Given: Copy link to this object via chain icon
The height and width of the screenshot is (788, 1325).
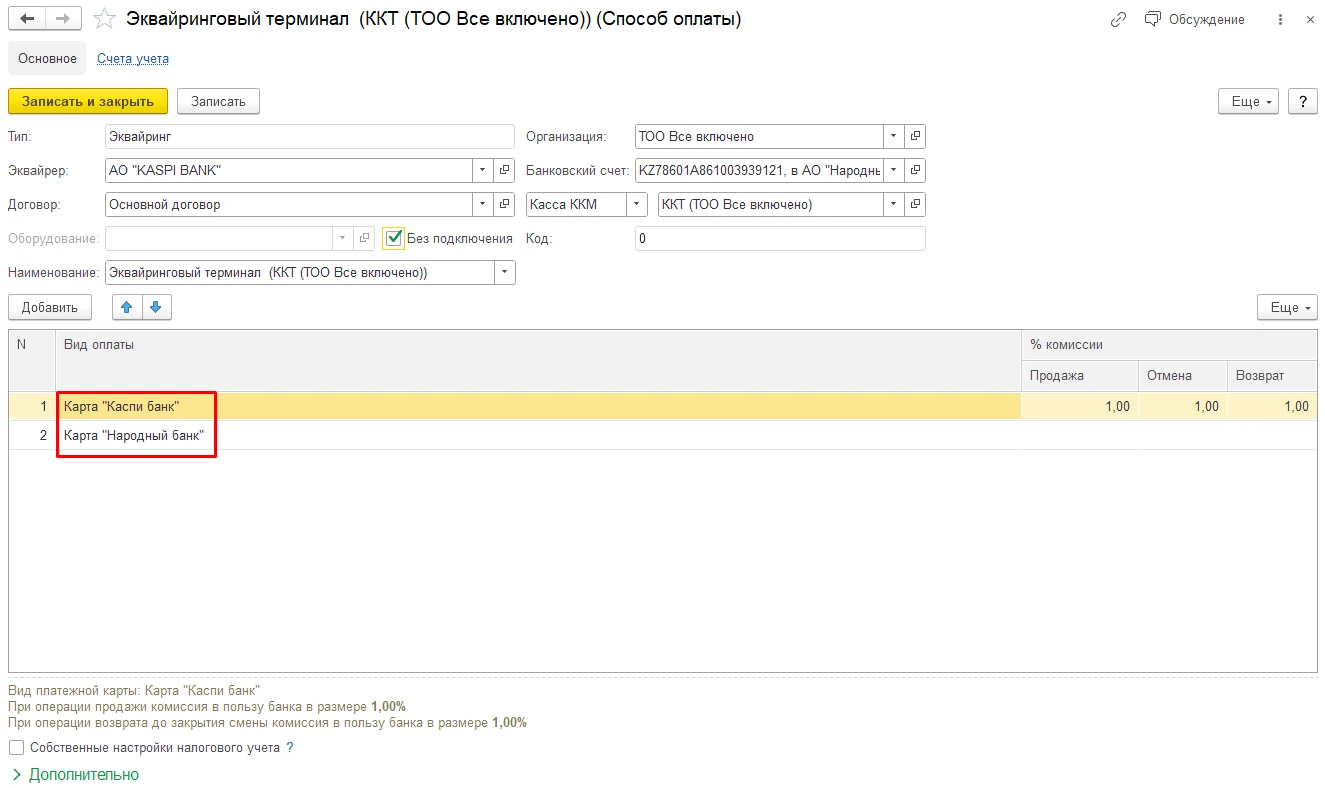Looking at the screenshot, I should coord(1118,20).
